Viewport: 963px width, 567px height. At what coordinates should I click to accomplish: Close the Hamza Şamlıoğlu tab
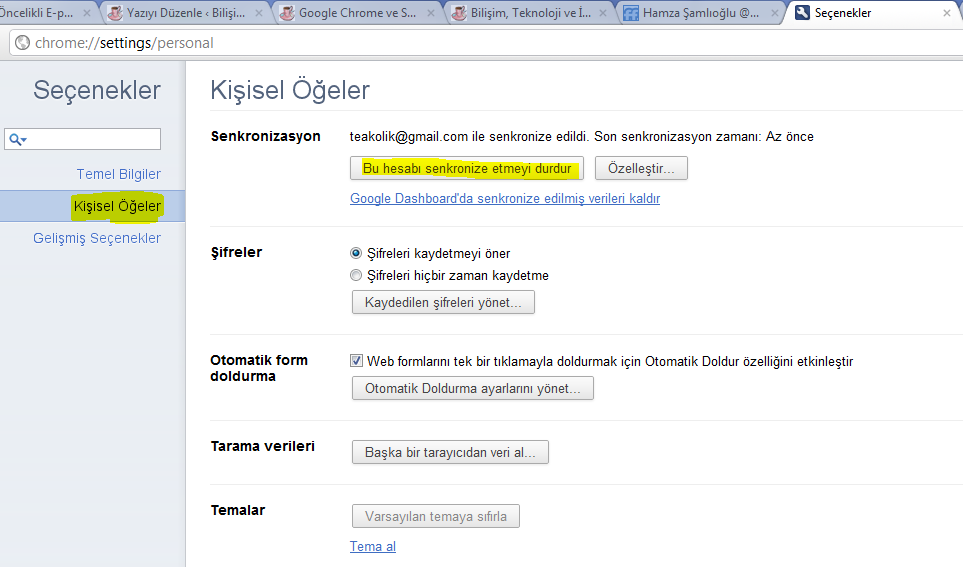[x=774, y=13]
